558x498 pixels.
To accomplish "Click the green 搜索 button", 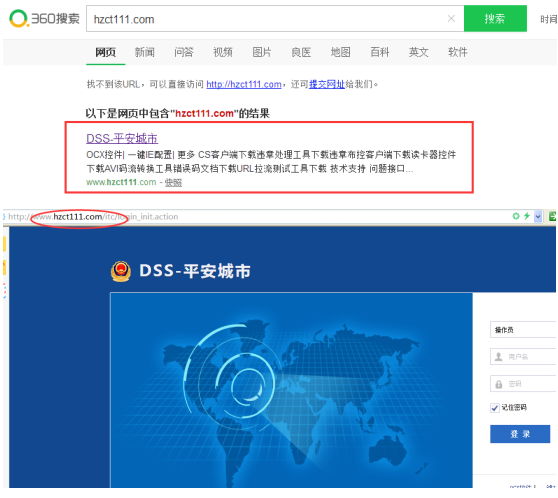I will pos(495,19).
